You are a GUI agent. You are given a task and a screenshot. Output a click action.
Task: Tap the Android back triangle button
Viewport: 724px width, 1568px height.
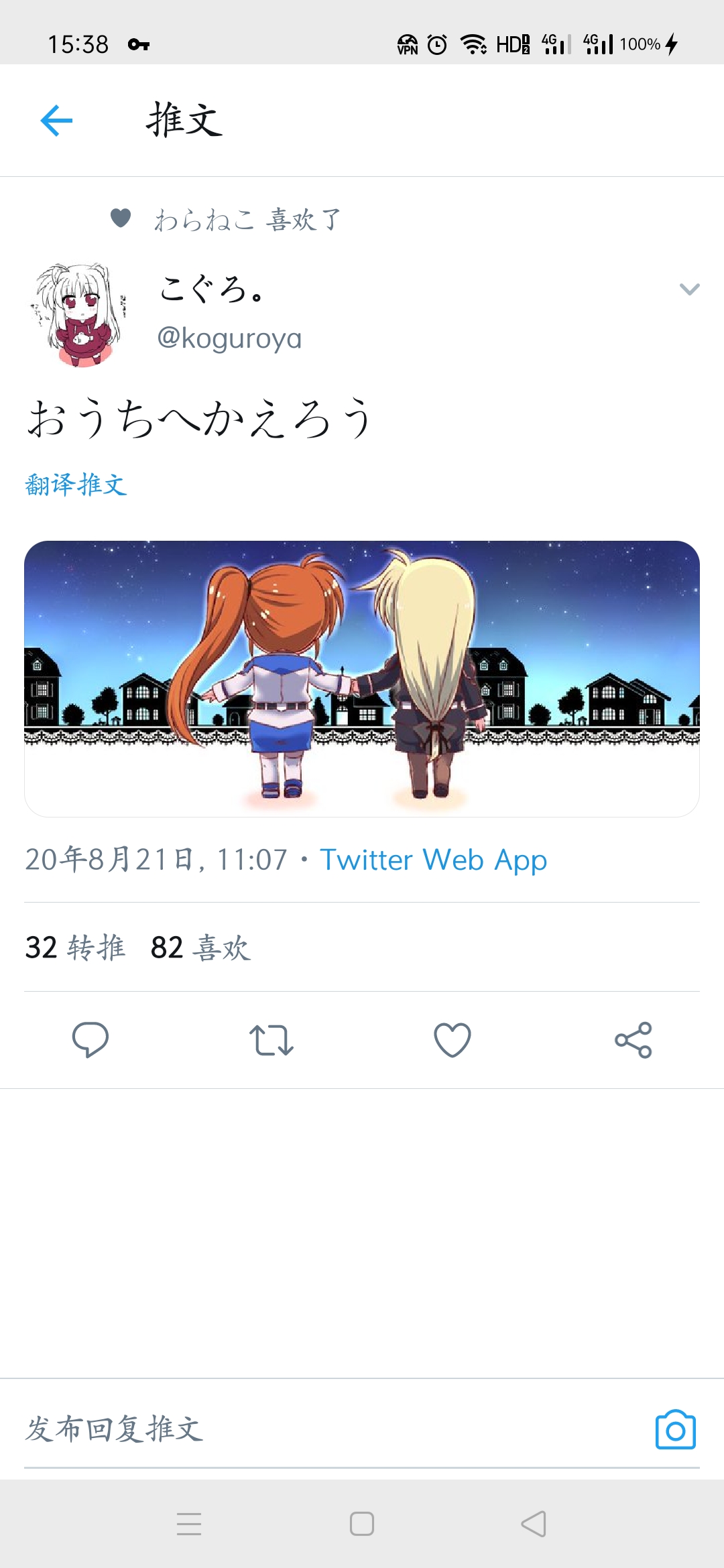click(534, 1524)
